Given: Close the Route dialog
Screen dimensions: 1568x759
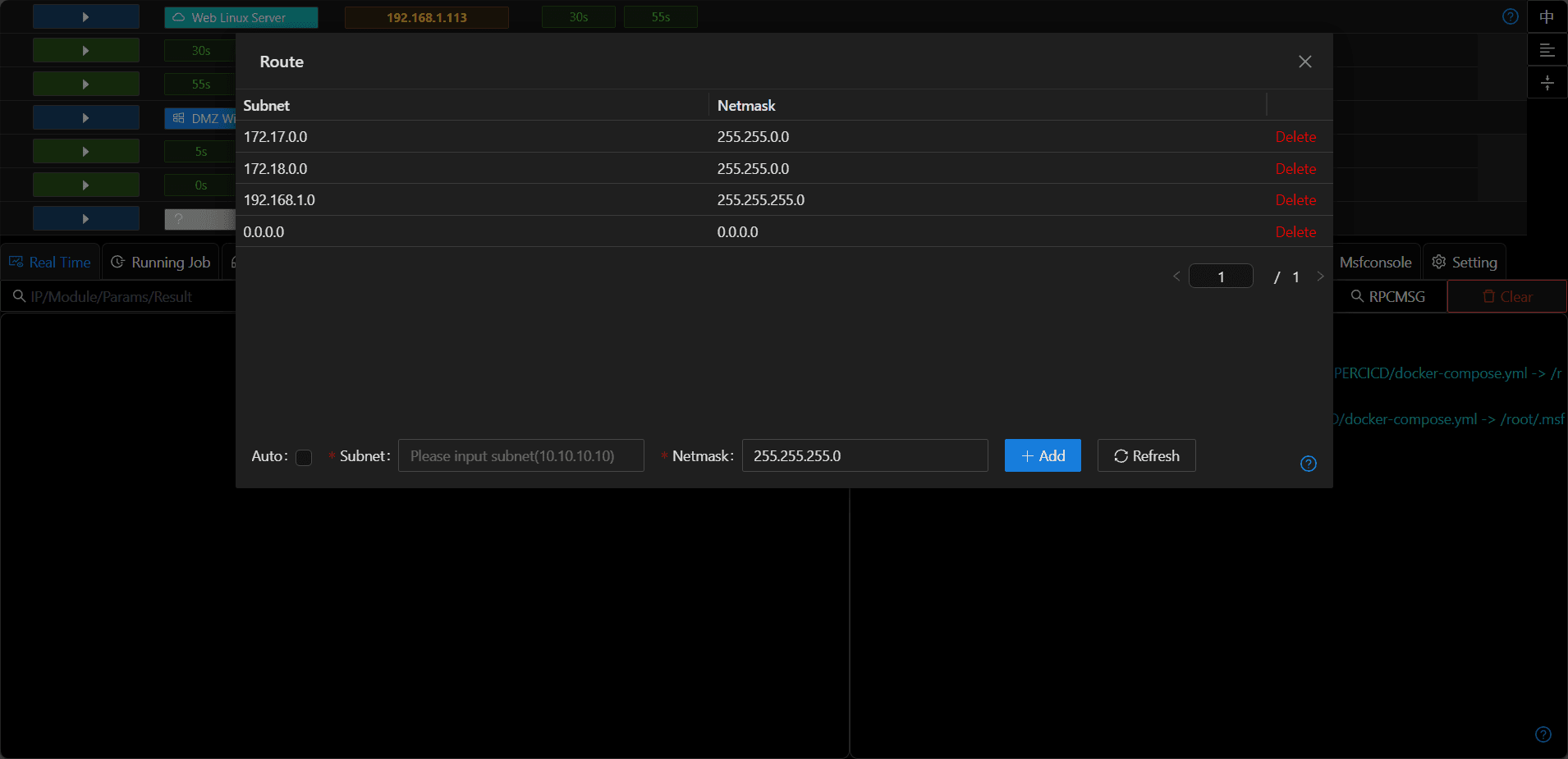Looking at the screenshot, I should pos(1304,62).
